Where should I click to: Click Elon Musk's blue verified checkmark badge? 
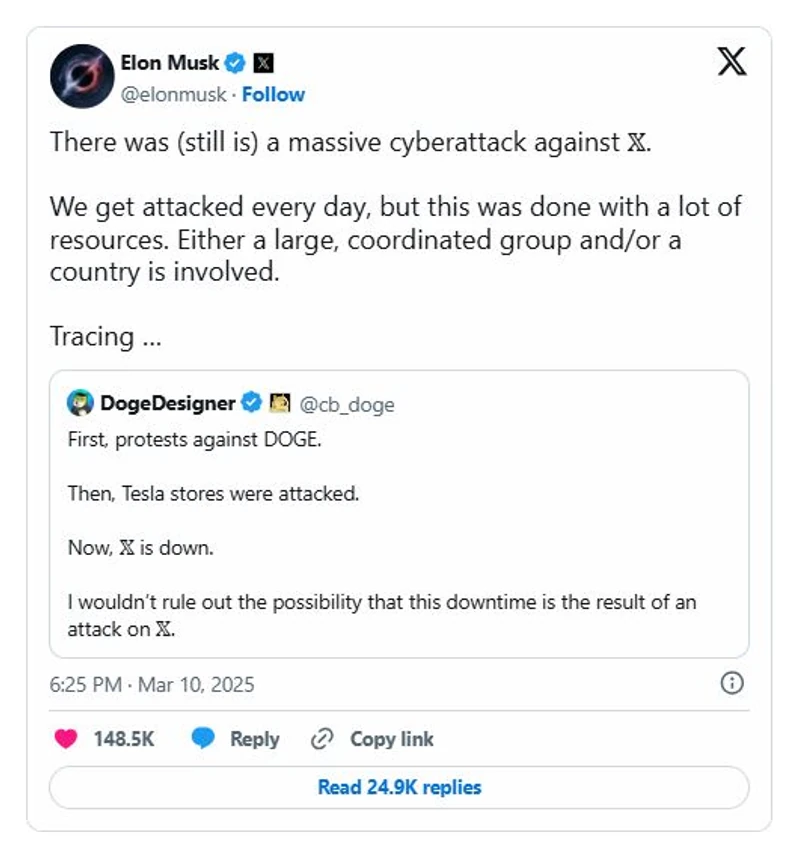point(233,62)
